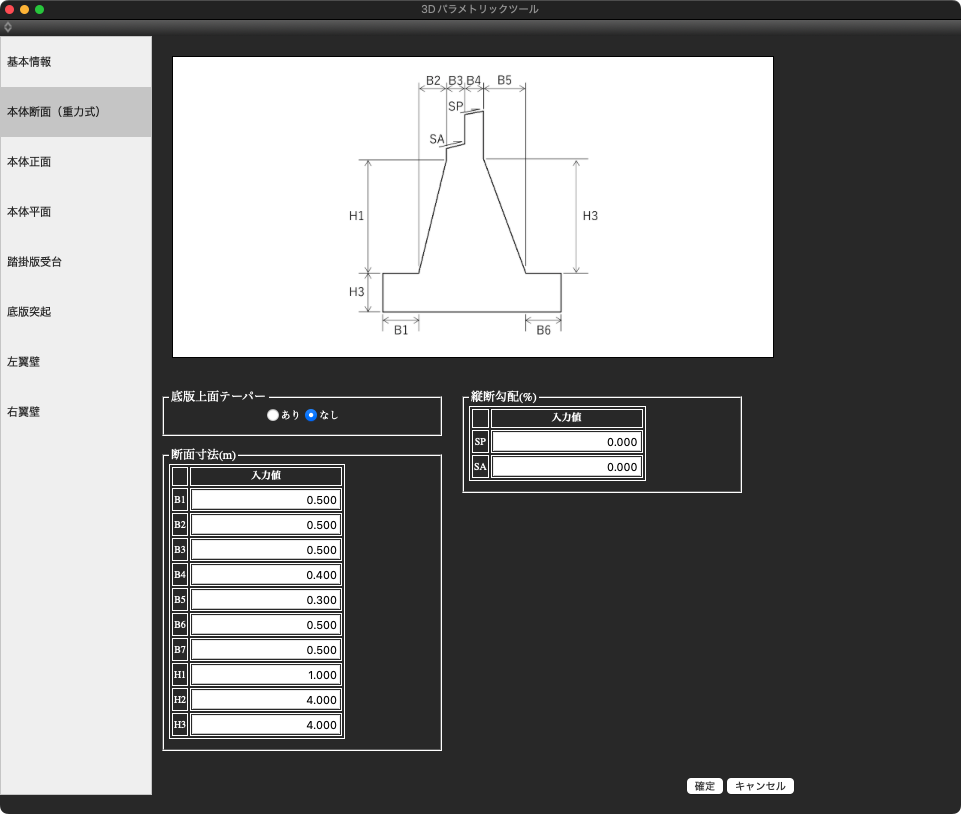Go to the 底版突起 section
The image size is (961, 814).
pyautogui.click(x=76, y=312)
